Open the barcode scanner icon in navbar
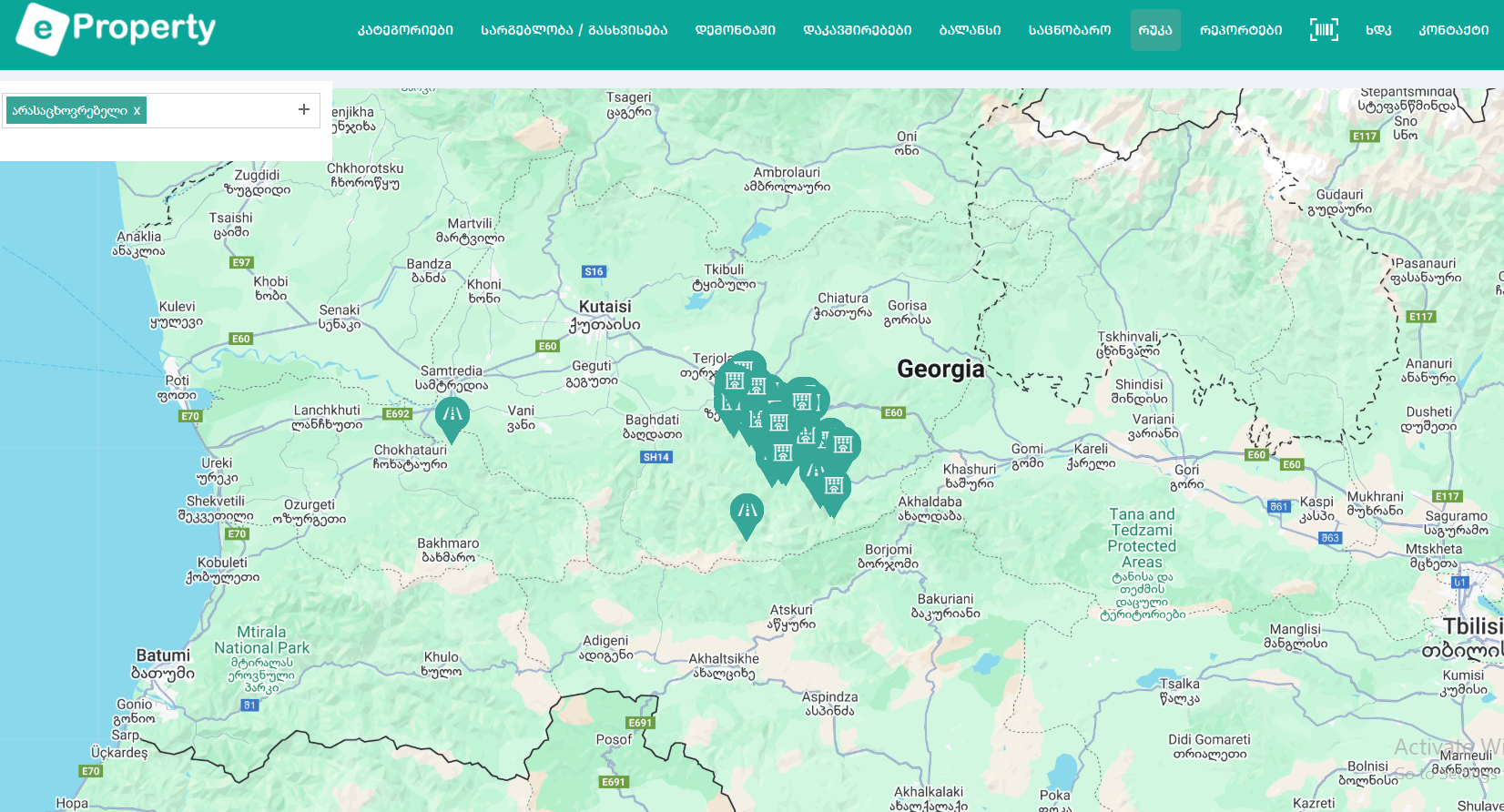The width and height of the screenshot is (1504, 812). click(x=1324, y=30)
